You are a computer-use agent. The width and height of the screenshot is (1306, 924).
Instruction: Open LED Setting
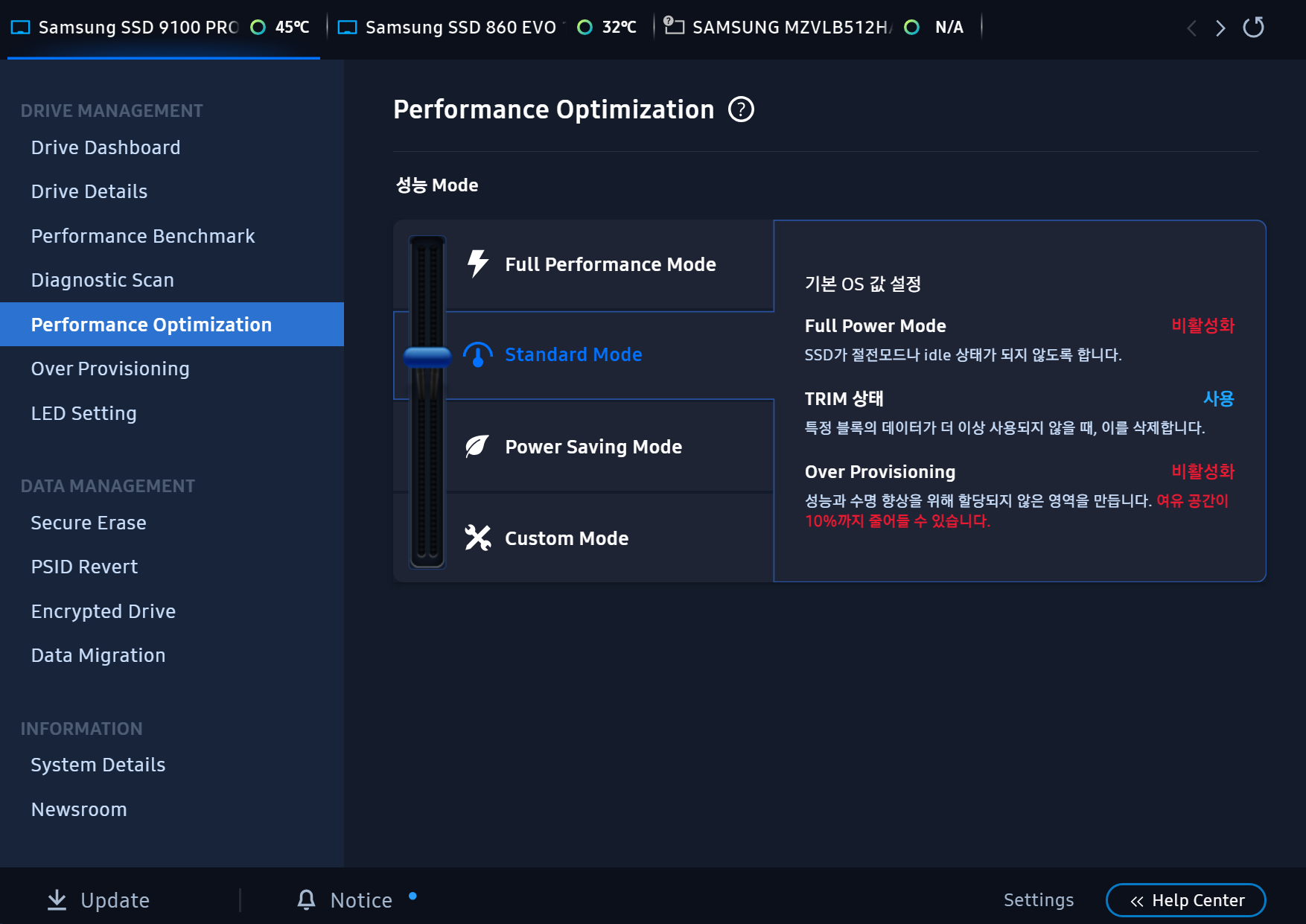172,413
